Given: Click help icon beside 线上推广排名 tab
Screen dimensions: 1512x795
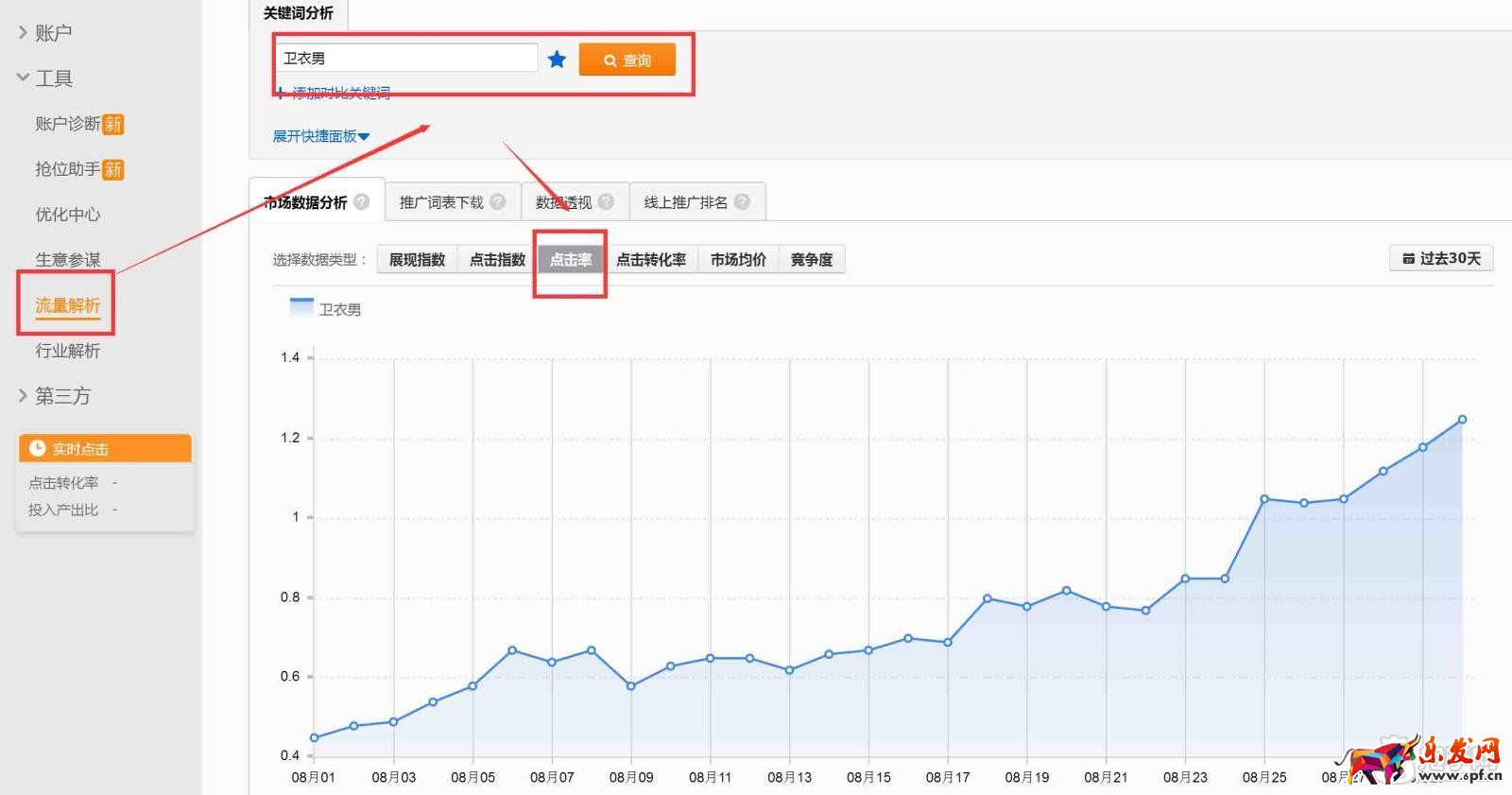Looking at the screenshot, I should (x=742, y=202).
